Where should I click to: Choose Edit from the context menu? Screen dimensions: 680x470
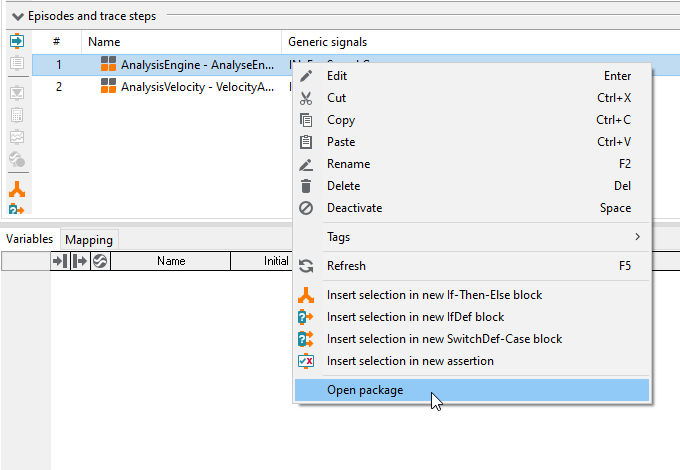[472, 76]
